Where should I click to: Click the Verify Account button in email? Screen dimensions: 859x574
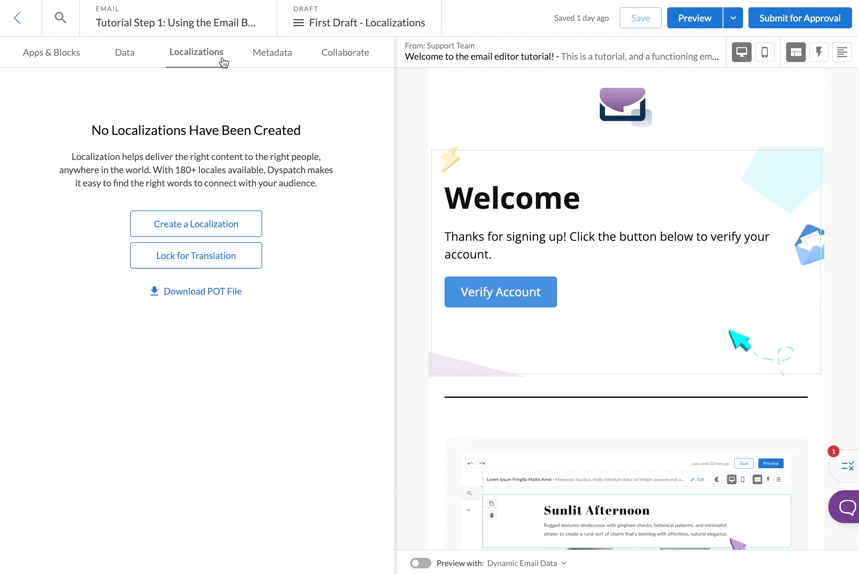coord(501,292)
